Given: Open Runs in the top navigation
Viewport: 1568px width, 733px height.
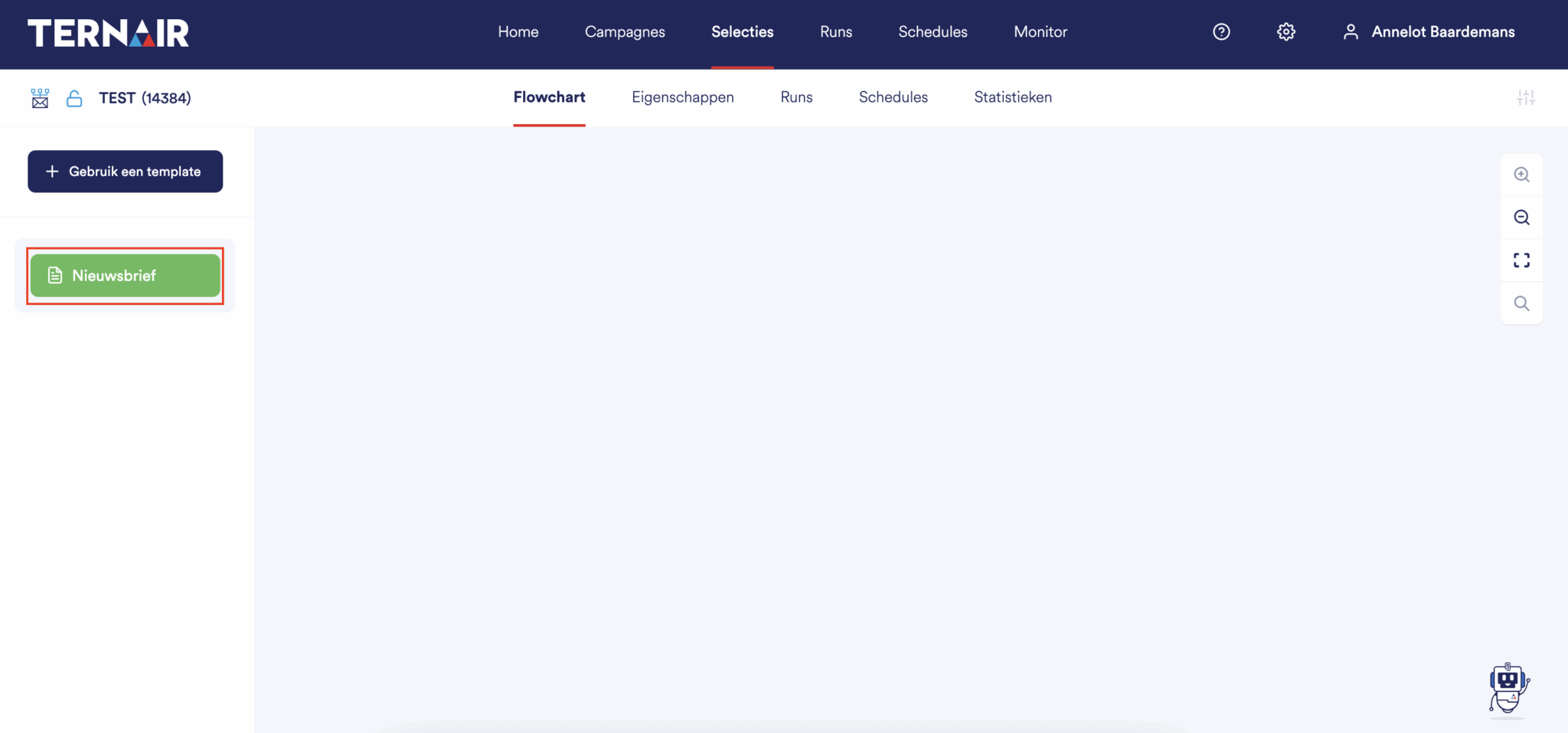Looking at the screenshot, I should [836, 31].
